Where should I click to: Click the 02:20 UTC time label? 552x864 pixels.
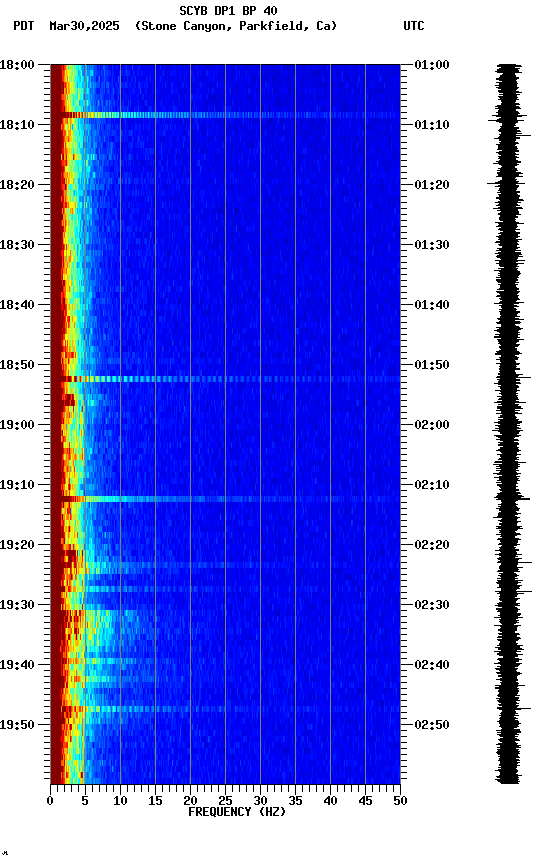pyautogui.click(x=432, y=545)
